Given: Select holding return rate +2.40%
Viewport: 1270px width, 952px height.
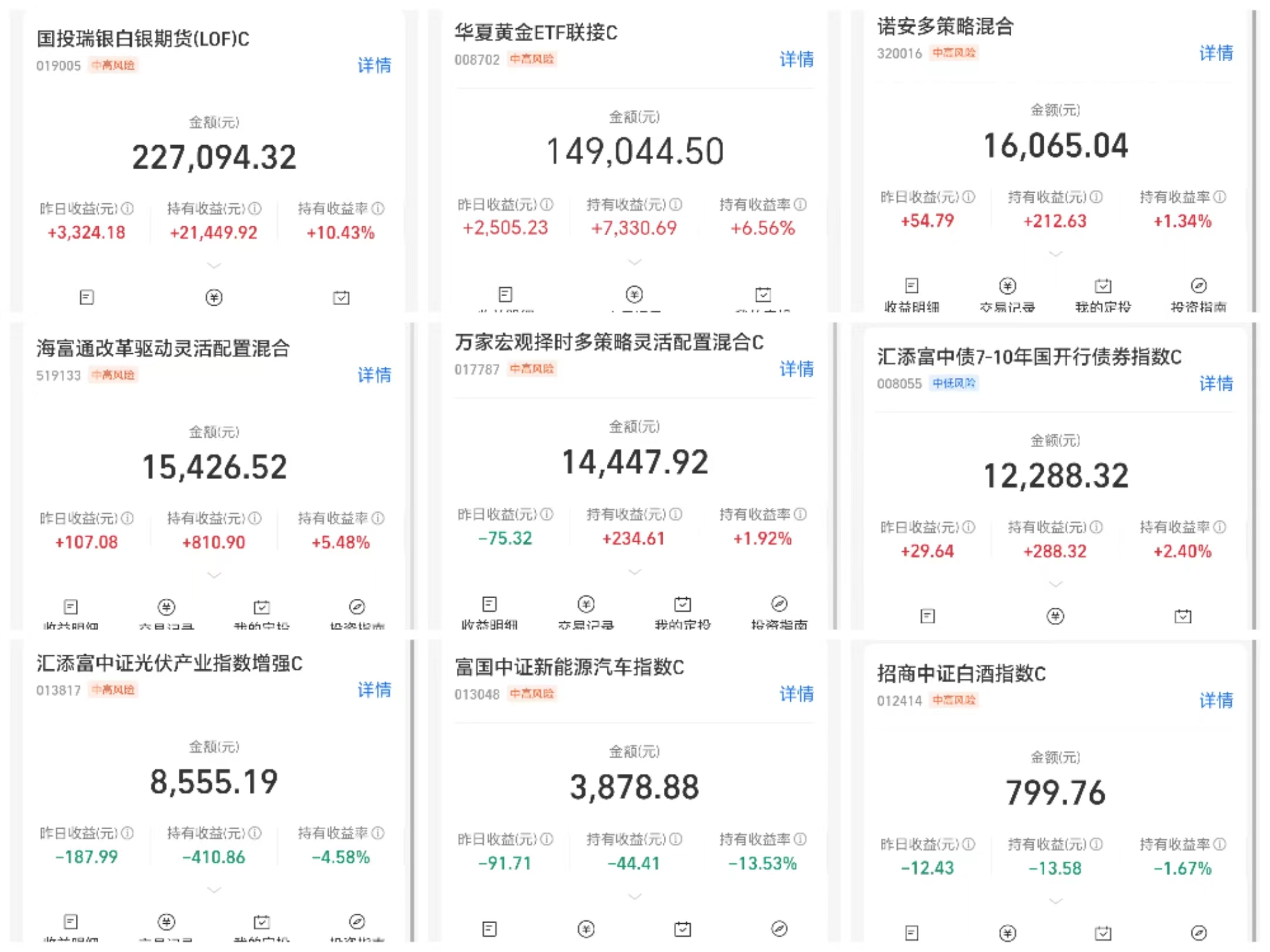Looking at the screenshot, I should point(1182,551).
